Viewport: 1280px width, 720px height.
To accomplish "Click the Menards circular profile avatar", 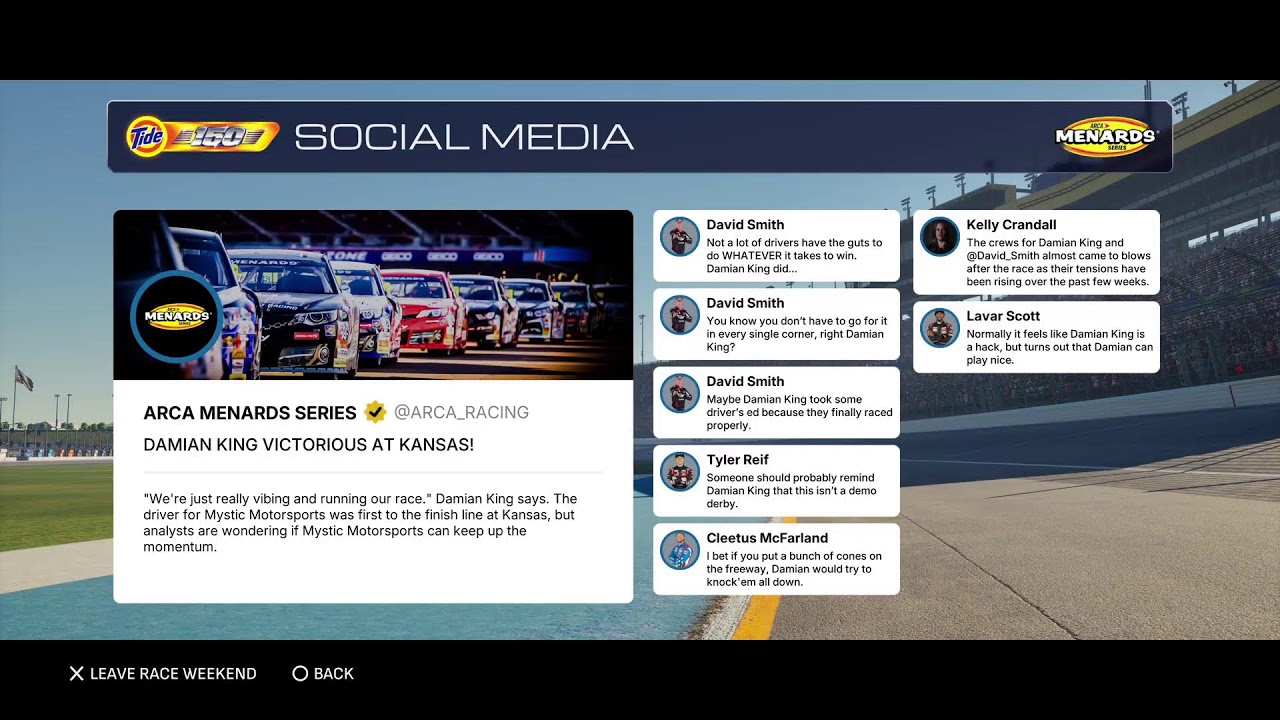I will point(177,316).
